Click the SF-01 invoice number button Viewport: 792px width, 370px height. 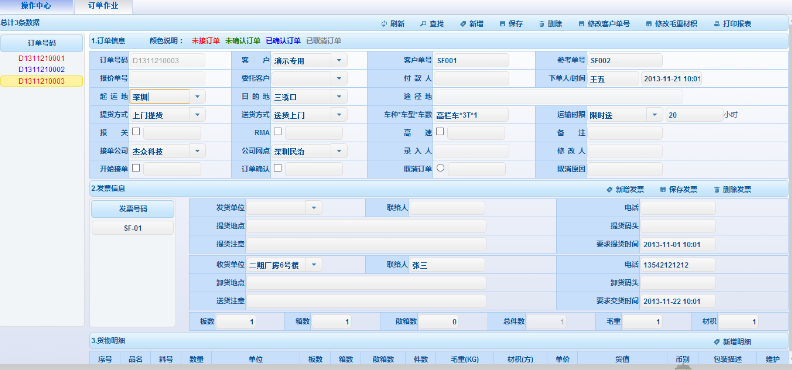click(132, 228)
